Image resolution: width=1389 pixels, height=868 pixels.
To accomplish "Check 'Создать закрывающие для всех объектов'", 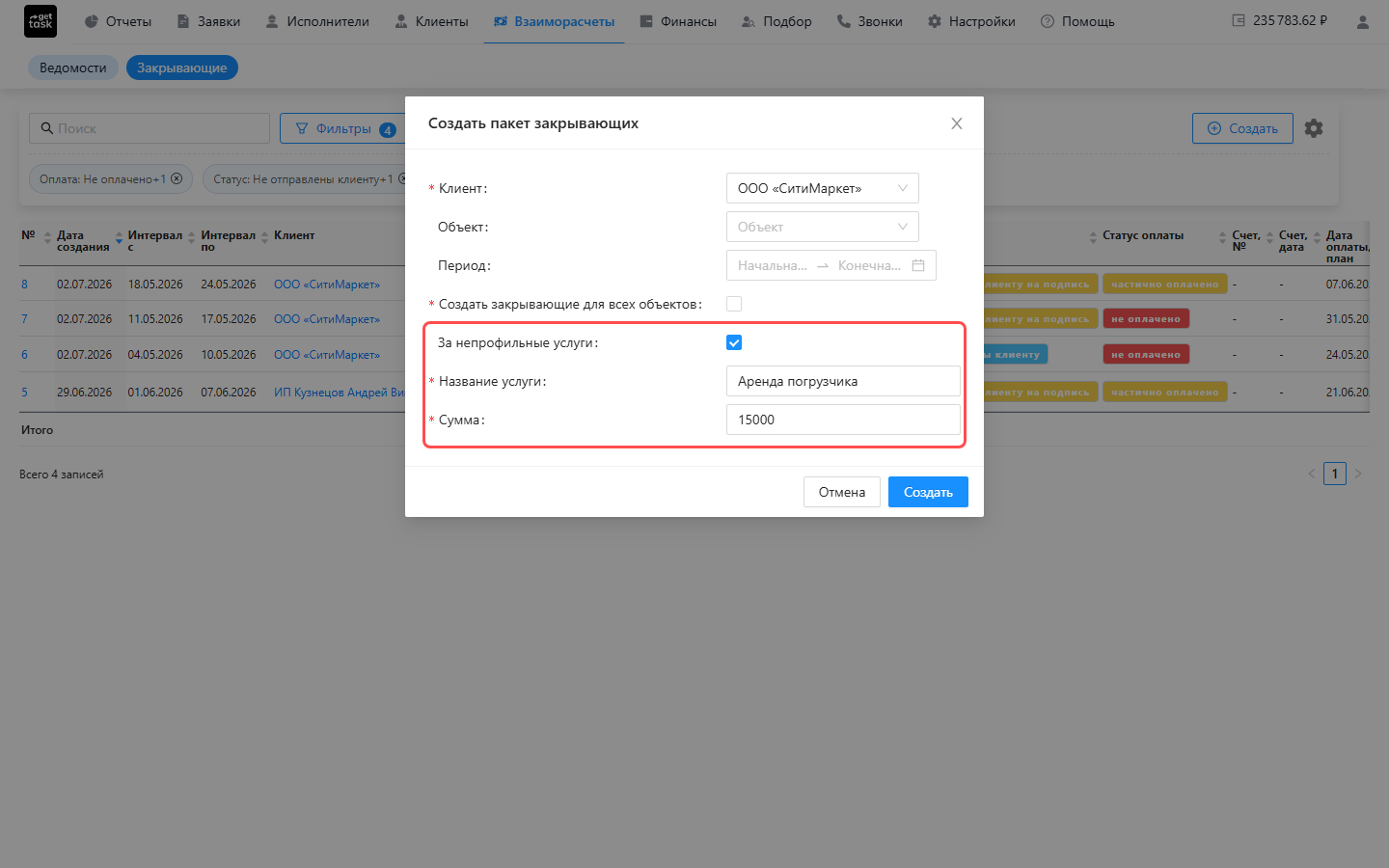I will click(x=734, y=304).
